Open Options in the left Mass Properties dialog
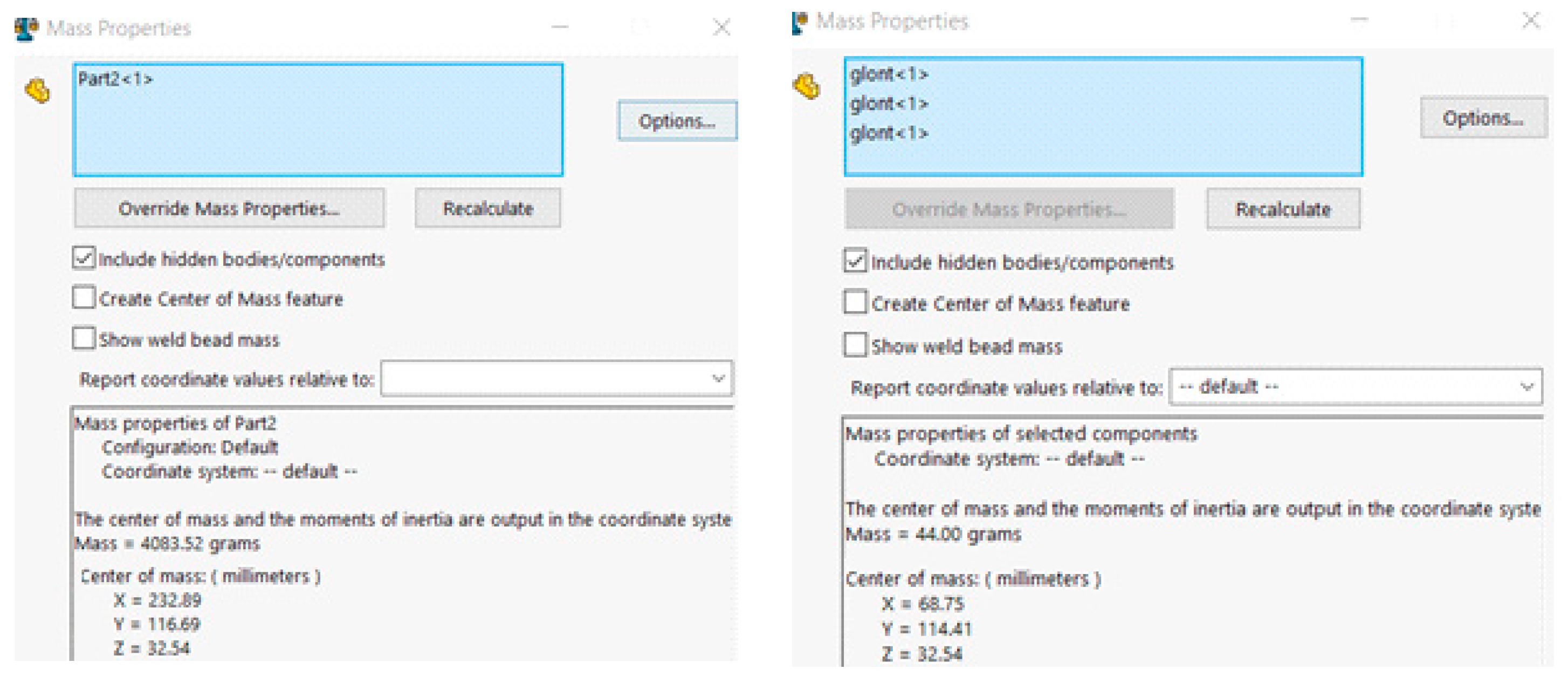This screenshot has height=683, width=1568. (677, 121)
